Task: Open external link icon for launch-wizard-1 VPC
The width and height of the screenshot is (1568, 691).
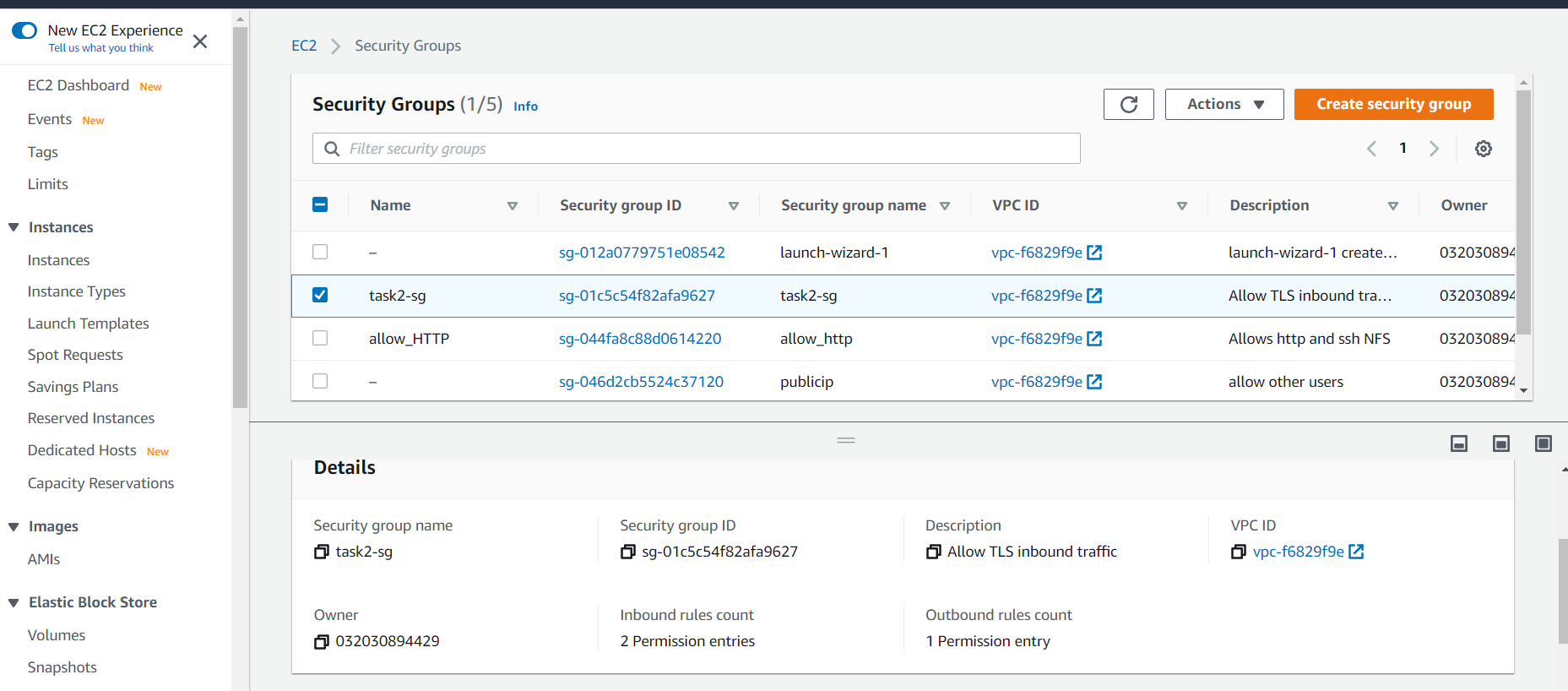Action: (x=1094, y=253)
